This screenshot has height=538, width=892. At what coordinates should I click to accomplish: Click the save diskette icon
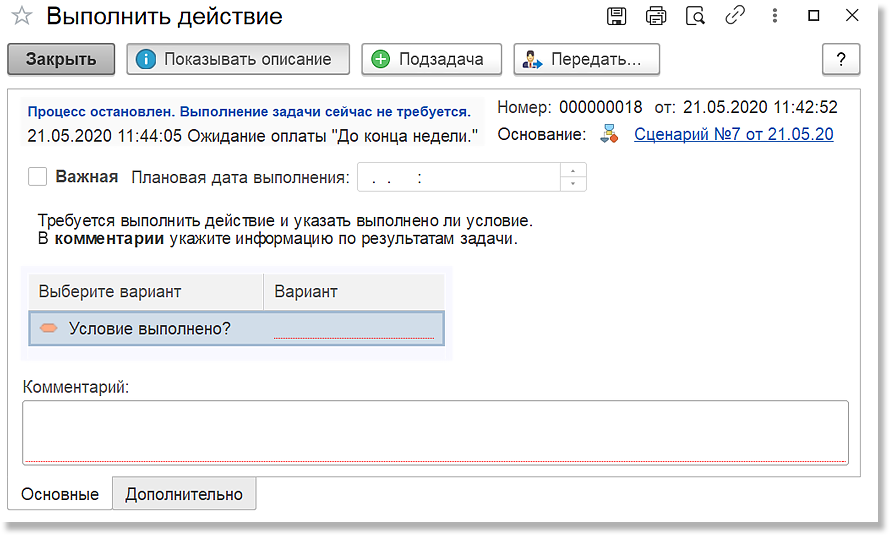click(x=616, y=16)
